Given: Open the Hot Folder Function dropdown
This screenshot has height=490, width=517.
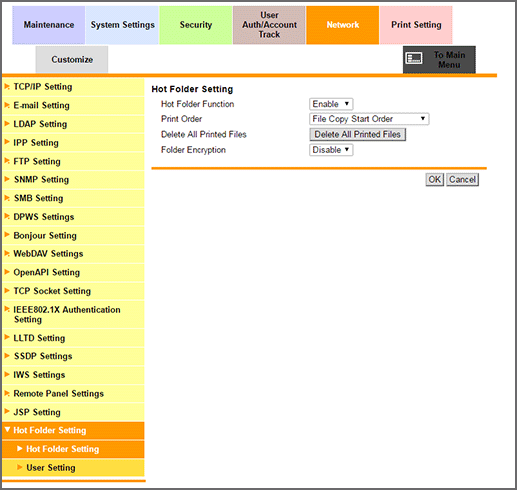Looking at the screenshot, I should pyautogui.click(x=331, y=104).
